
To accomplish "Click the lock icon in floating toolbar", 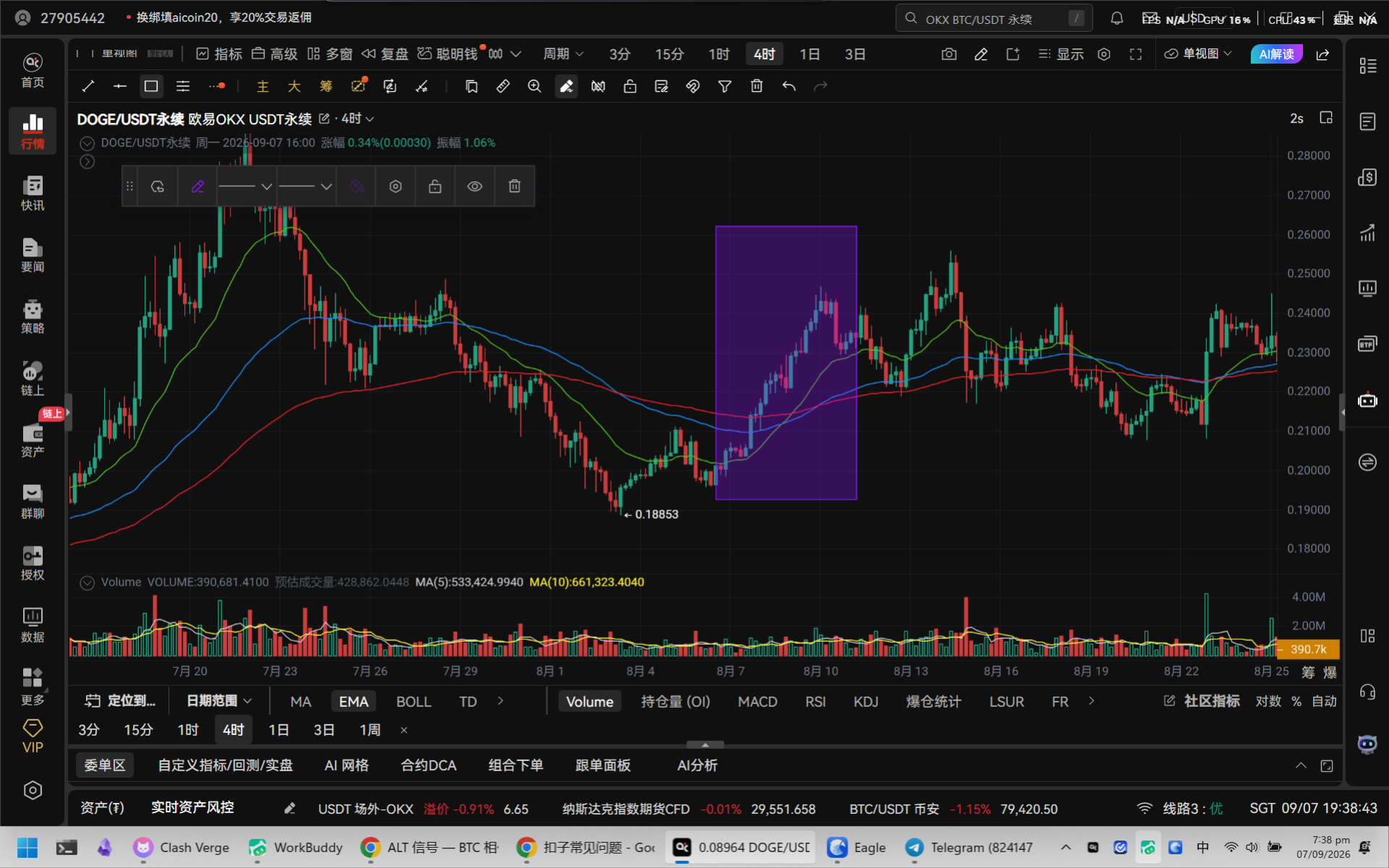I will pyautogui.click(x=435, y=186).
